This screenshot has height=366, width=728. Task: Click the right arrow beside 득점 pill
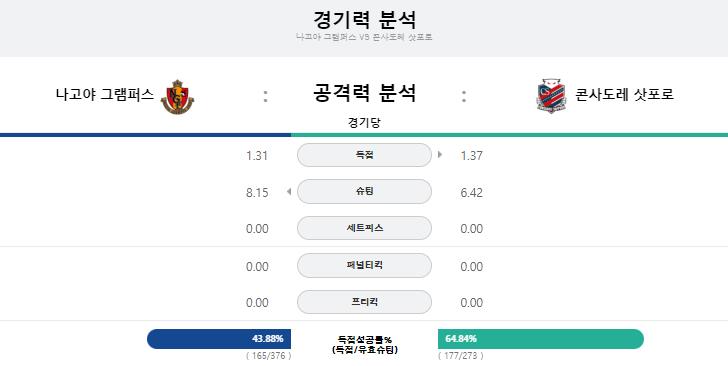(440, 155)
